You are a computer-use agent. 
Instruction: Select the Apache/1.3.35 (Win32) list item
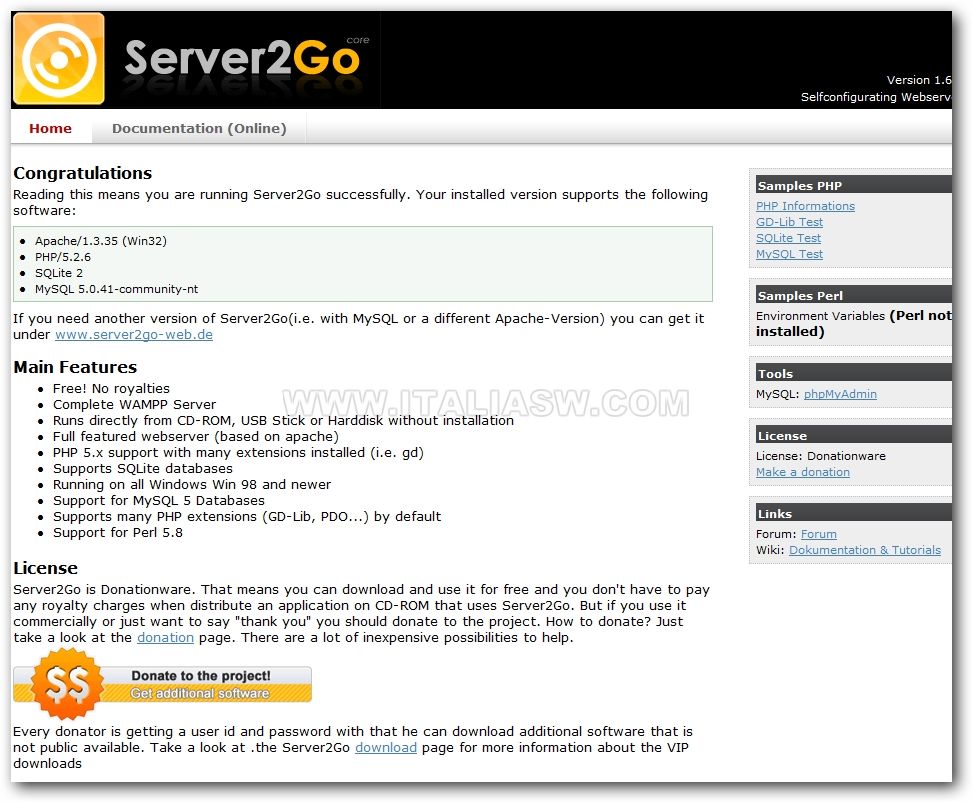coord(100,241)
